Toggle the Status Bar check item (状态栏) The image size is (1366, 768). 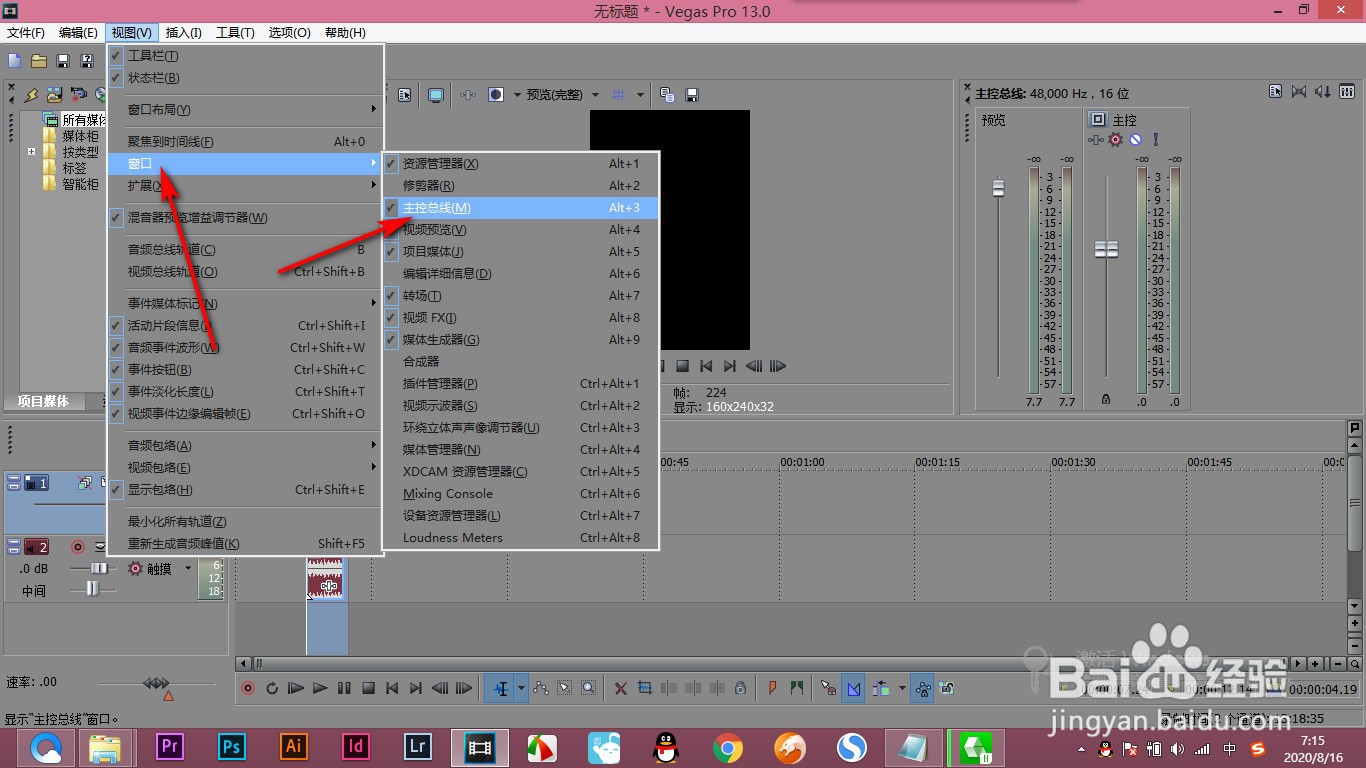coord(245,78)
